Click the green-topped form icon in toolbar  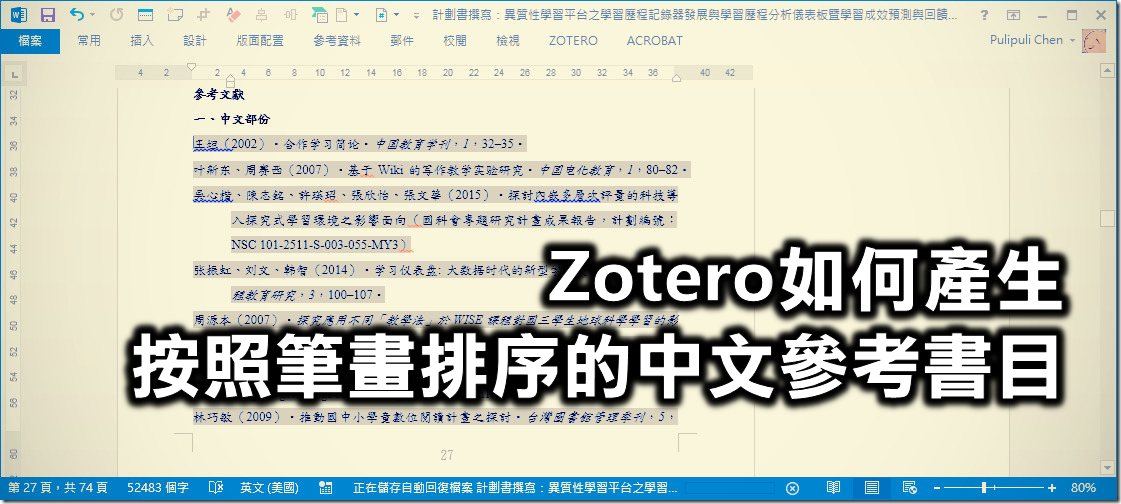(320, 15)
